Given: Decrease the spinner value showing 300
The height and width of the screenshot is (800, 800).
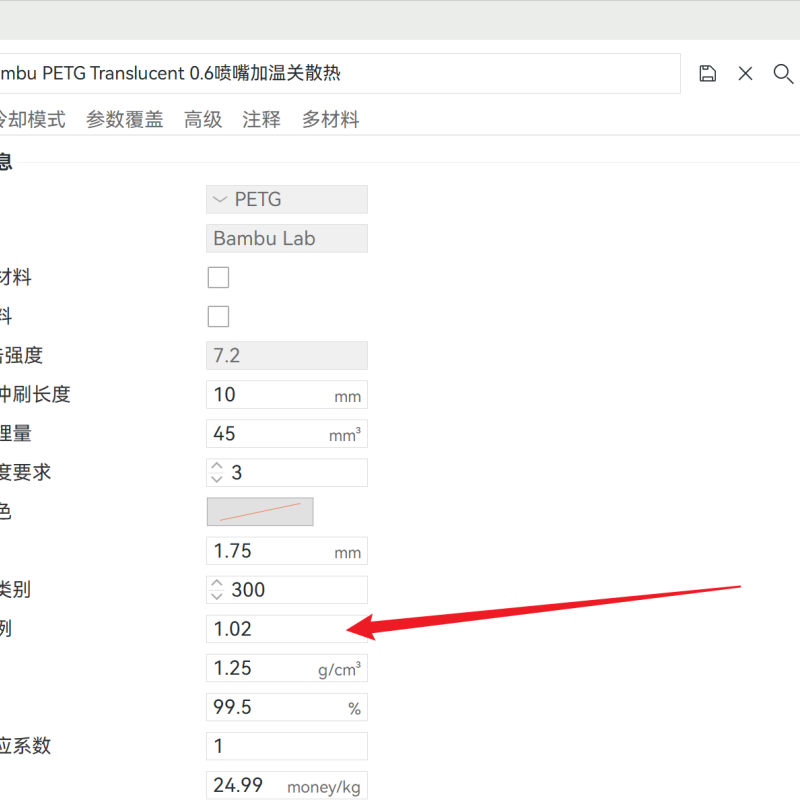Looking at the screenshot, I should (x=217, y=596).
